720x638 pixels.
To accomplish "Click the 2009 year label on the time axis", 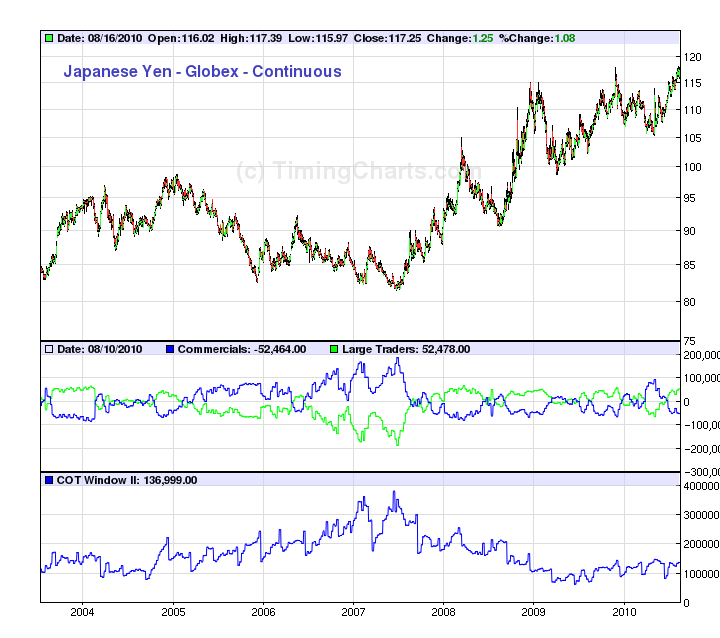I will [534, 612].
